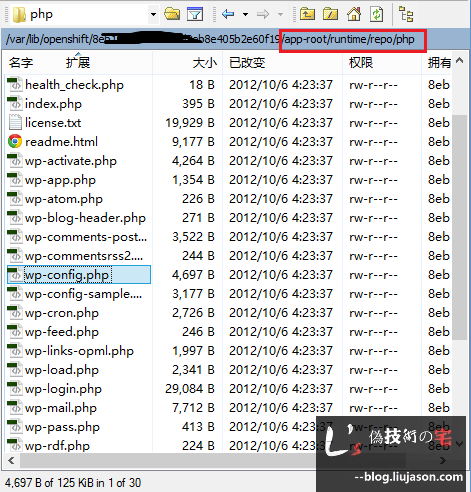Click wp-load.php file name
Image resolution: width=471 pixels, height=492 pixels.
(62, 370)
